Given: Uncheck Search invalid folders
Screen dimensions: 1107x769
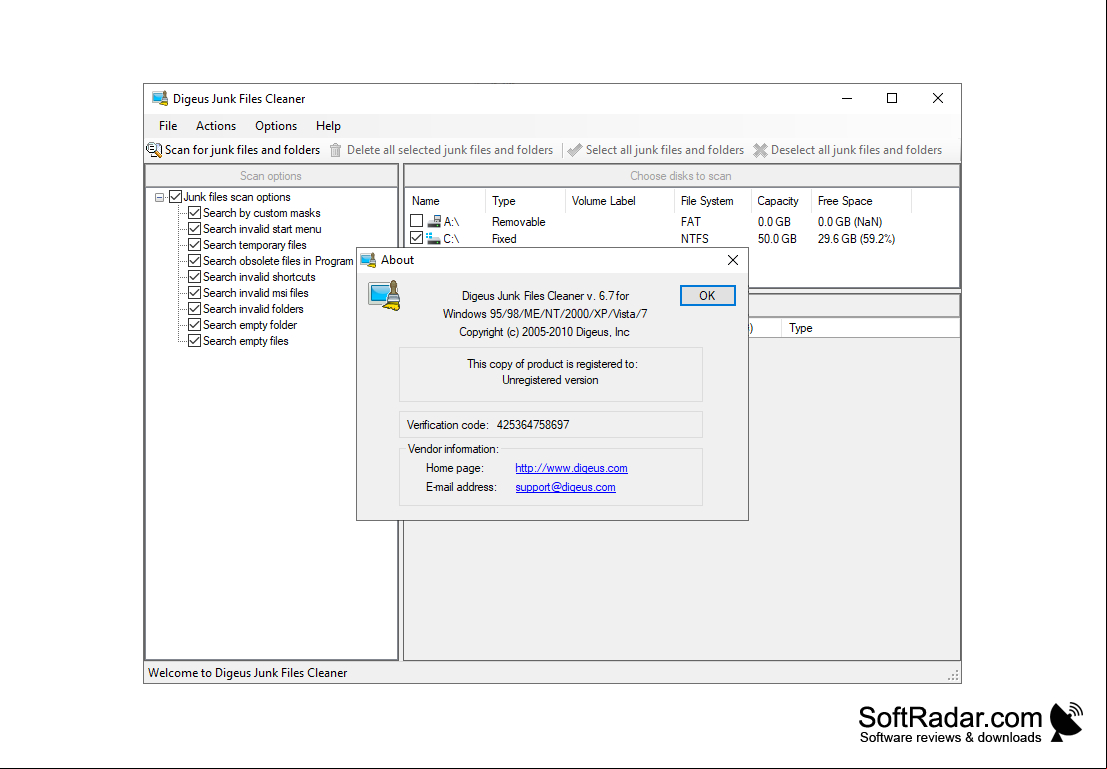Looking at the screenshot, I should coord(195,309).
